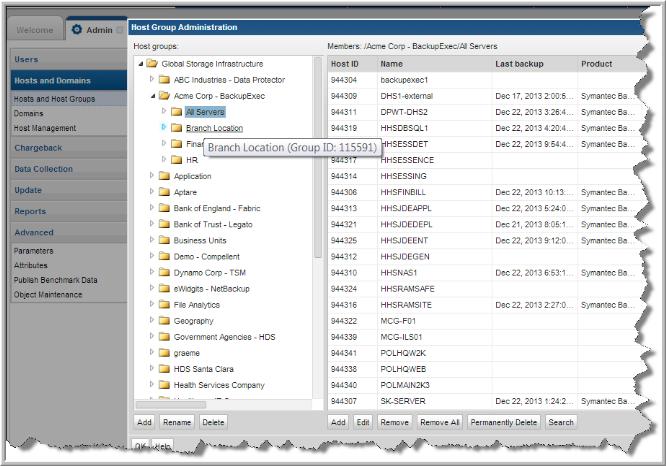Click the Global Storage Infrastructure folder icon
Image resolution: width=666 pixels, height=466 pixels.
point(151,64)
